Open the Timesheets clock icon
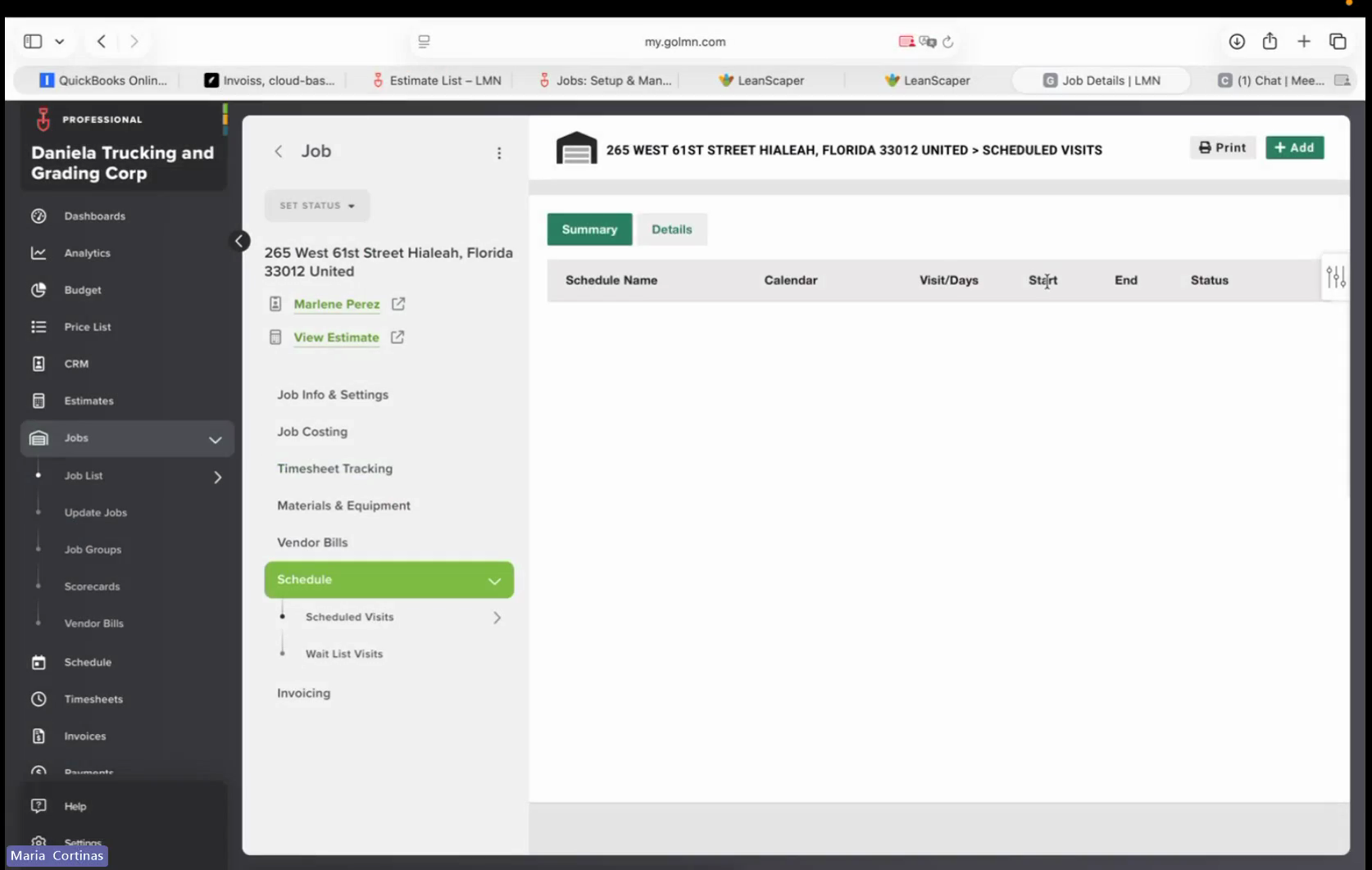The height and width of the screenshot is (870, 1372). coord(39,699)
